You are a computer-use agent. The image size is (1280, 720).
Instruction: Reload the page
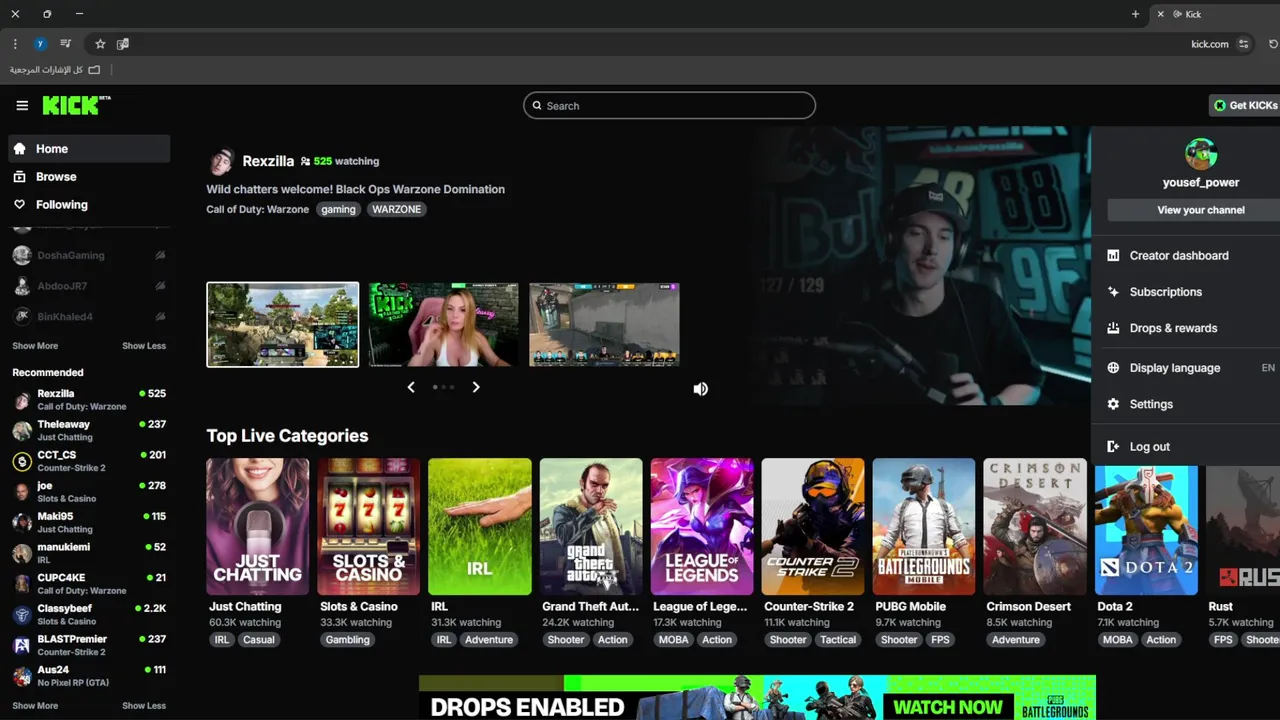tap(1273, 44)
